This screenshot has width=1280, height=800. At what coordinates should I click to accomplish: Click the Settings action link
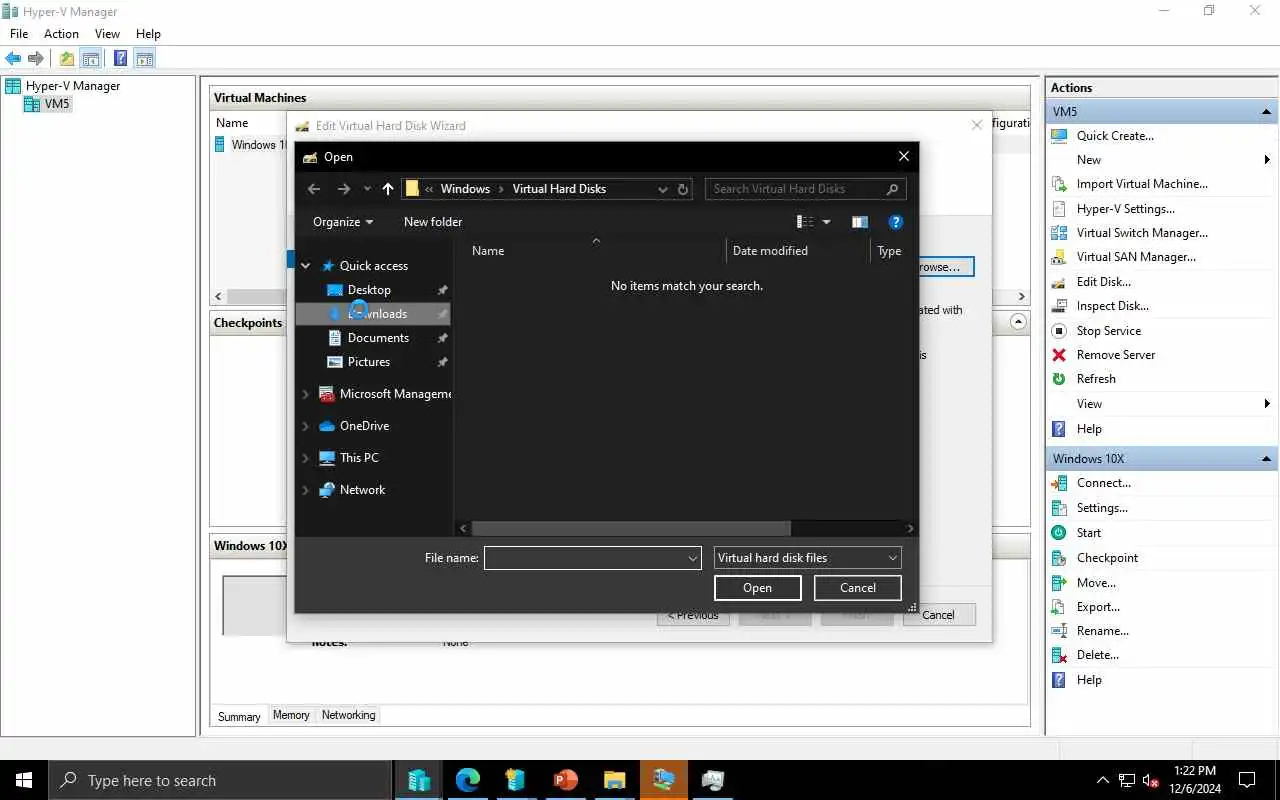(x=1102, y=508)
